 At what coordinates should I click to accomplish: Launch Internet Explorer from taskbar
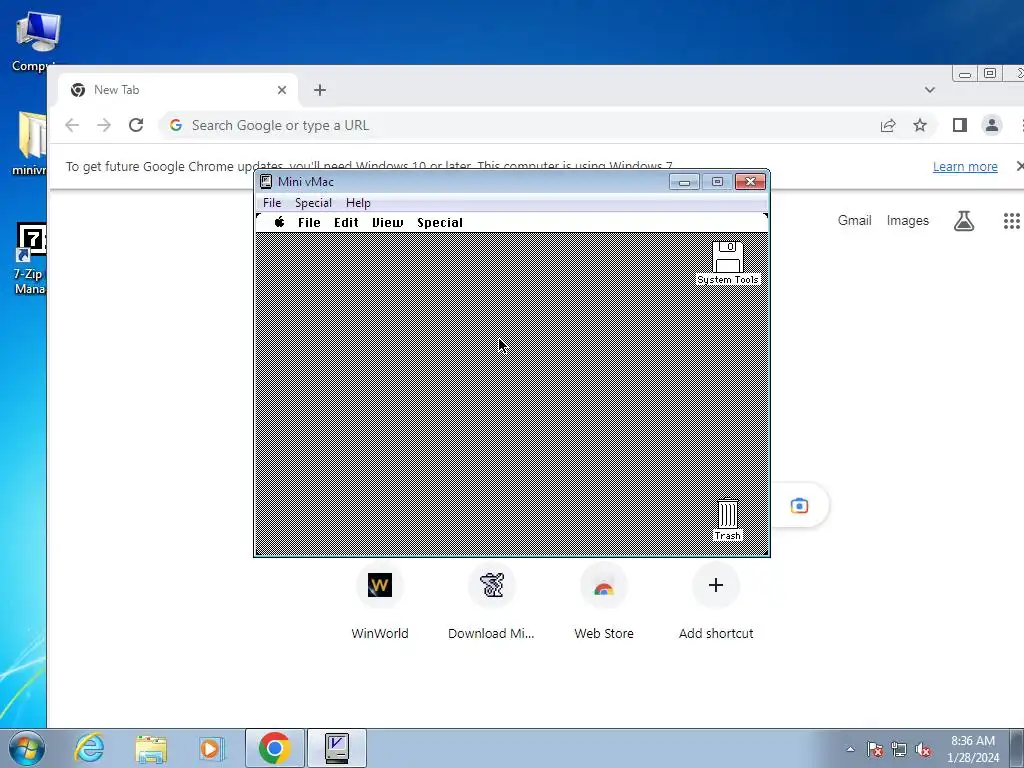pos(89,748)
